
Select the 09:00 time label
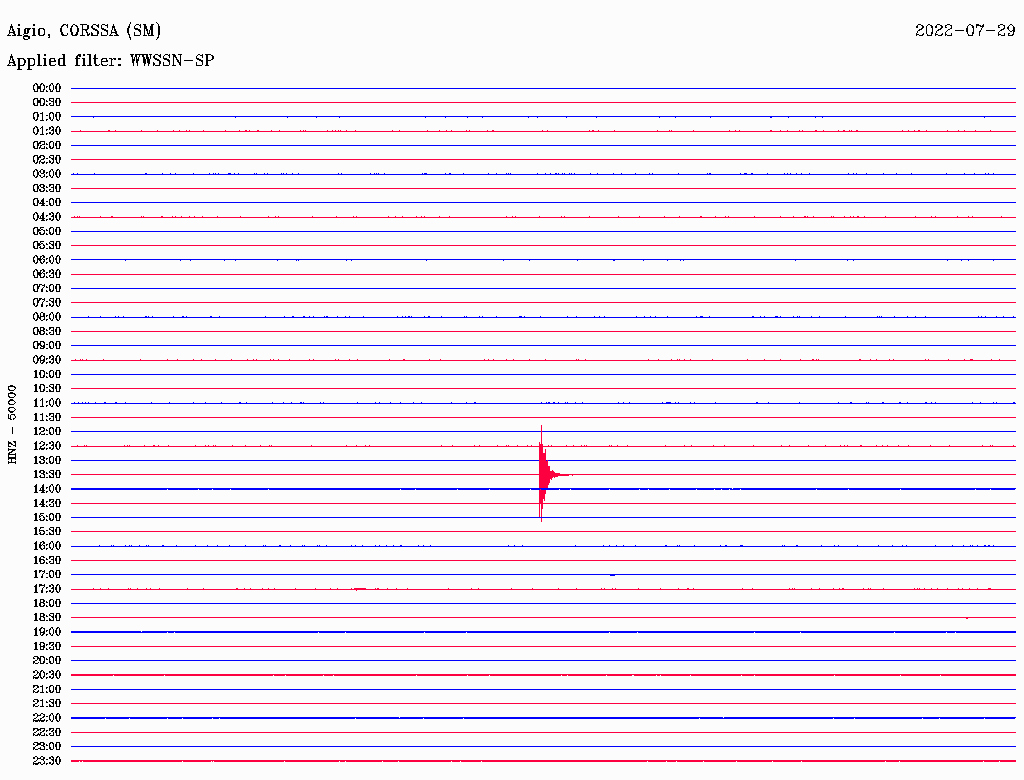(x=47, y=346)
